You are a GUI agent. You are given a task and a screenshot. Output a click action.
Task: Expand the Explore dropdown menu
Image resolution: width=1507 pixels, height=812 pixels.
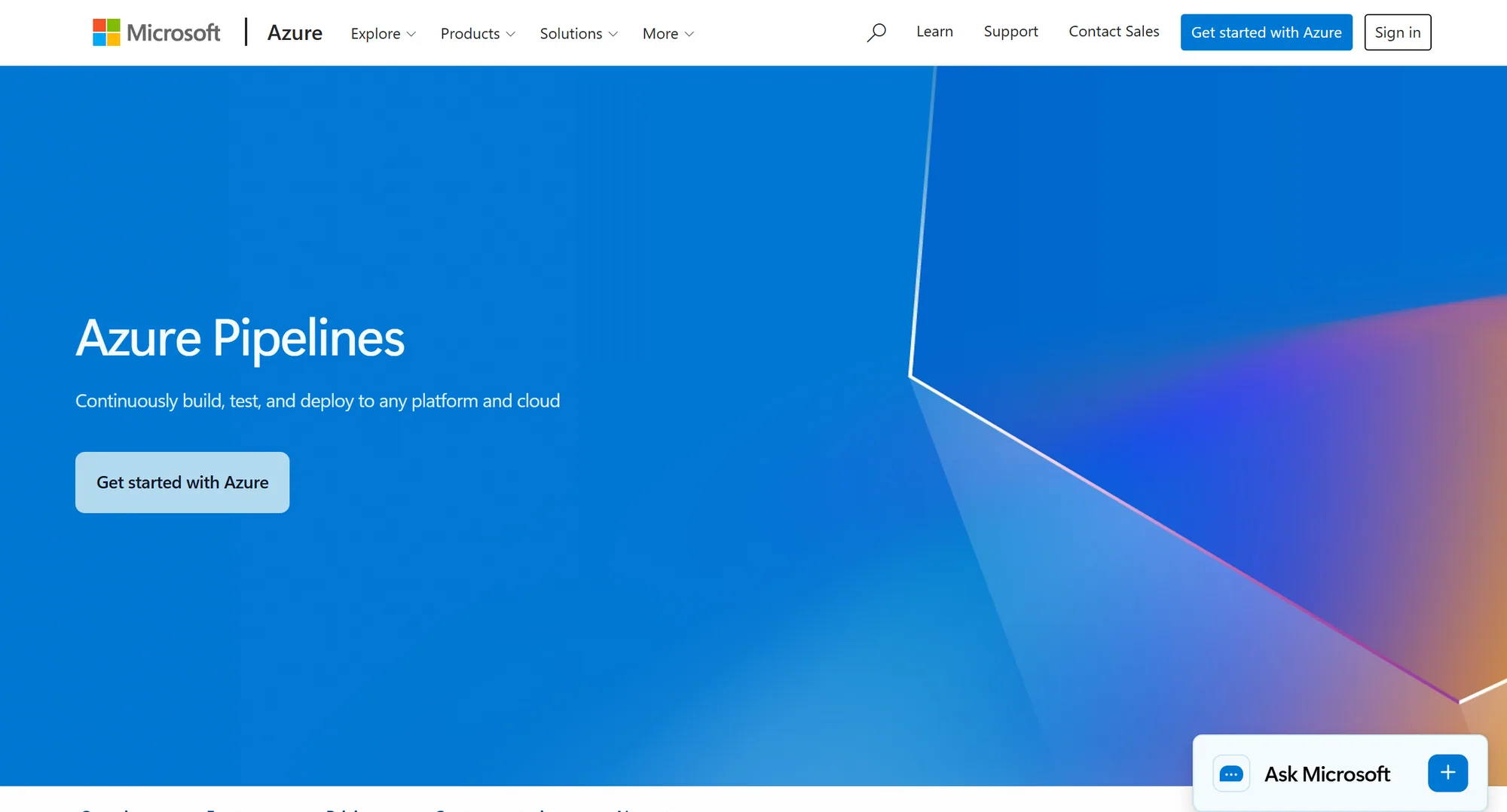(x=383, y=34)
